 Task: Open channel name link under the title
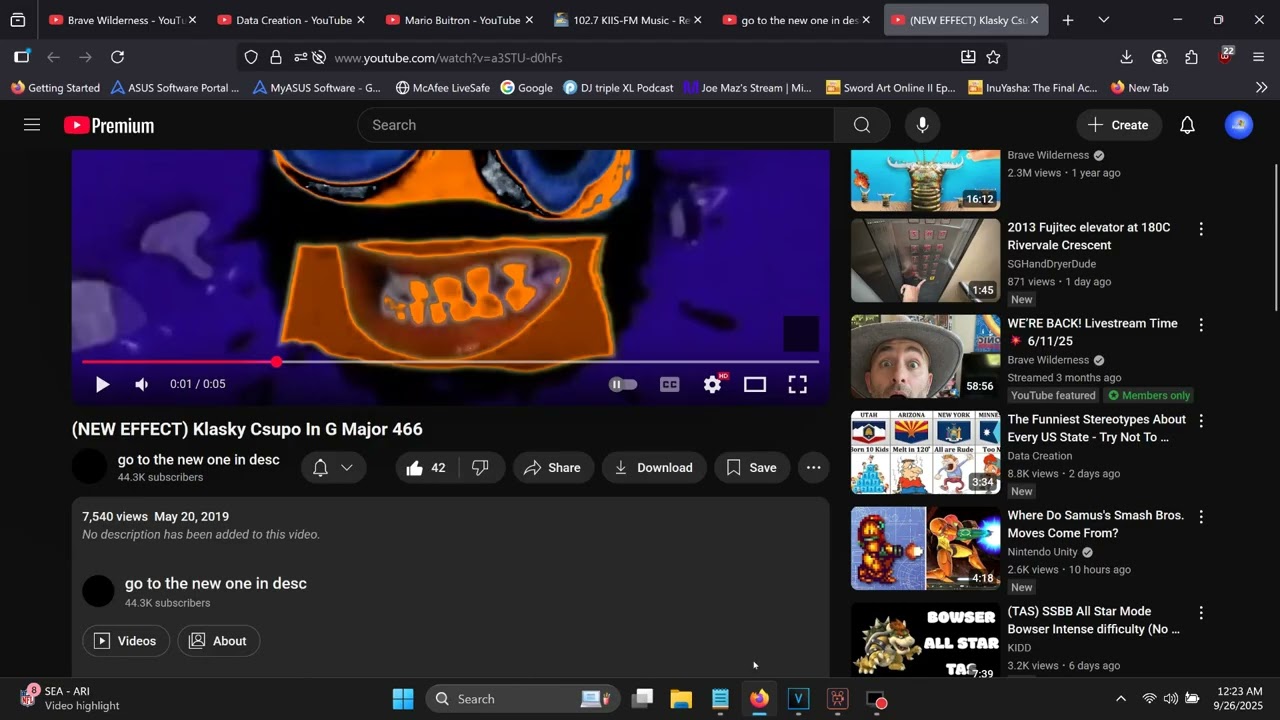[x=199, y=460]
